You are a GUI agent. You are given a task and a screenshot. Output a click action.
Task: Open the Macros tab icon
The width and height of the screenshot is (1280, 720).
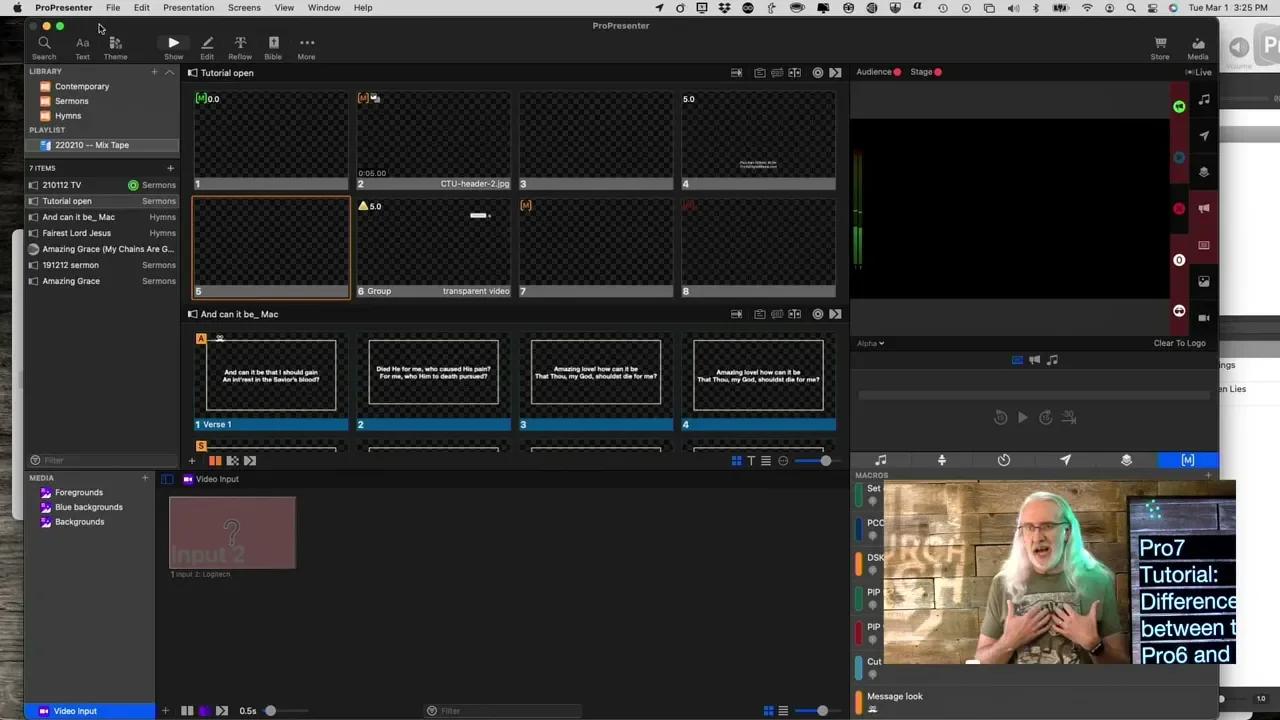coord(1188,460)
